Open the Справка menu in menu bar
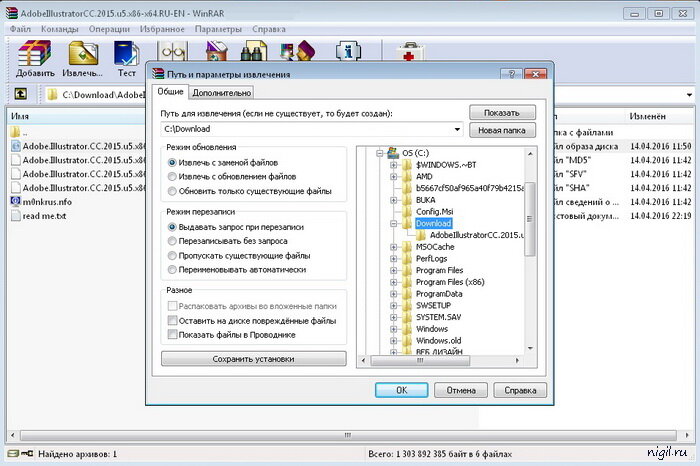Viewport: 700px width, 466px height. tap(269, 29)
